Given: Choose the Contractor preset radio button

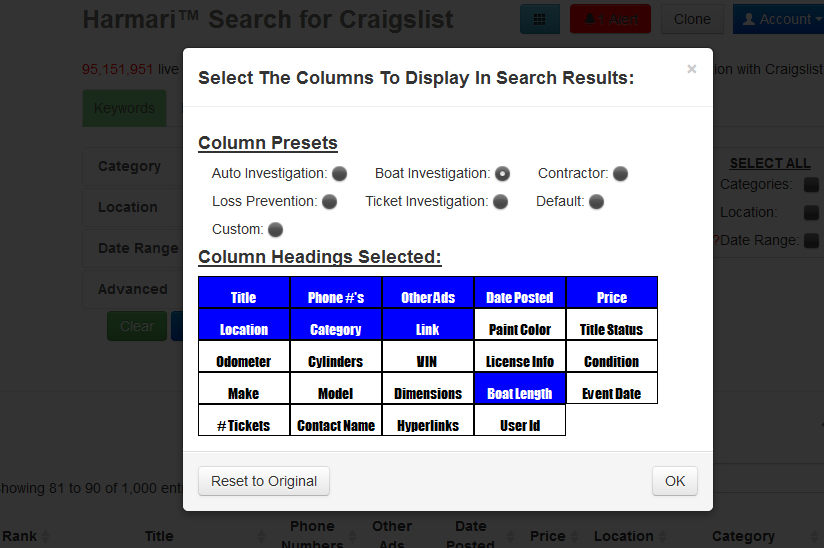Looking at the screenshot, I should tap(621, 173).
